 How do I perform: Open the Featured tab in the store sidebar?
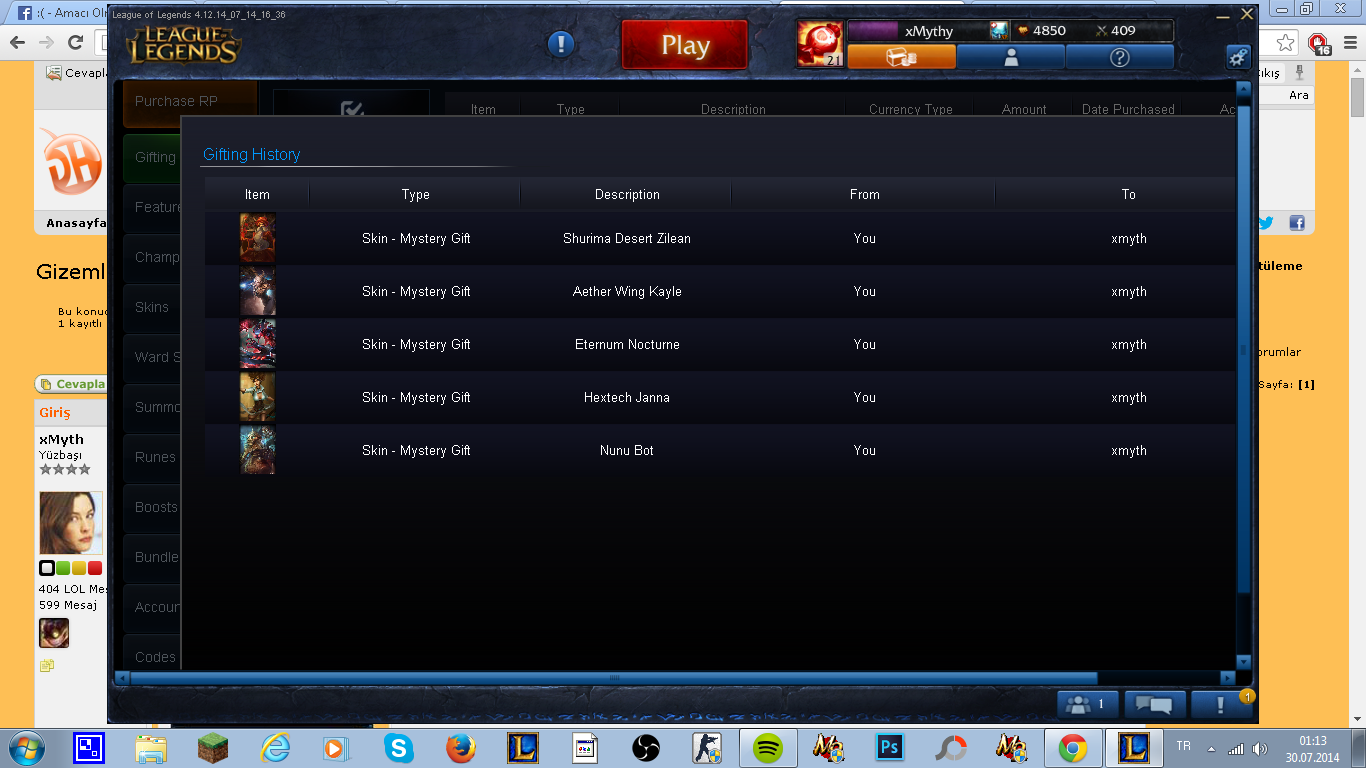point(153,207)
